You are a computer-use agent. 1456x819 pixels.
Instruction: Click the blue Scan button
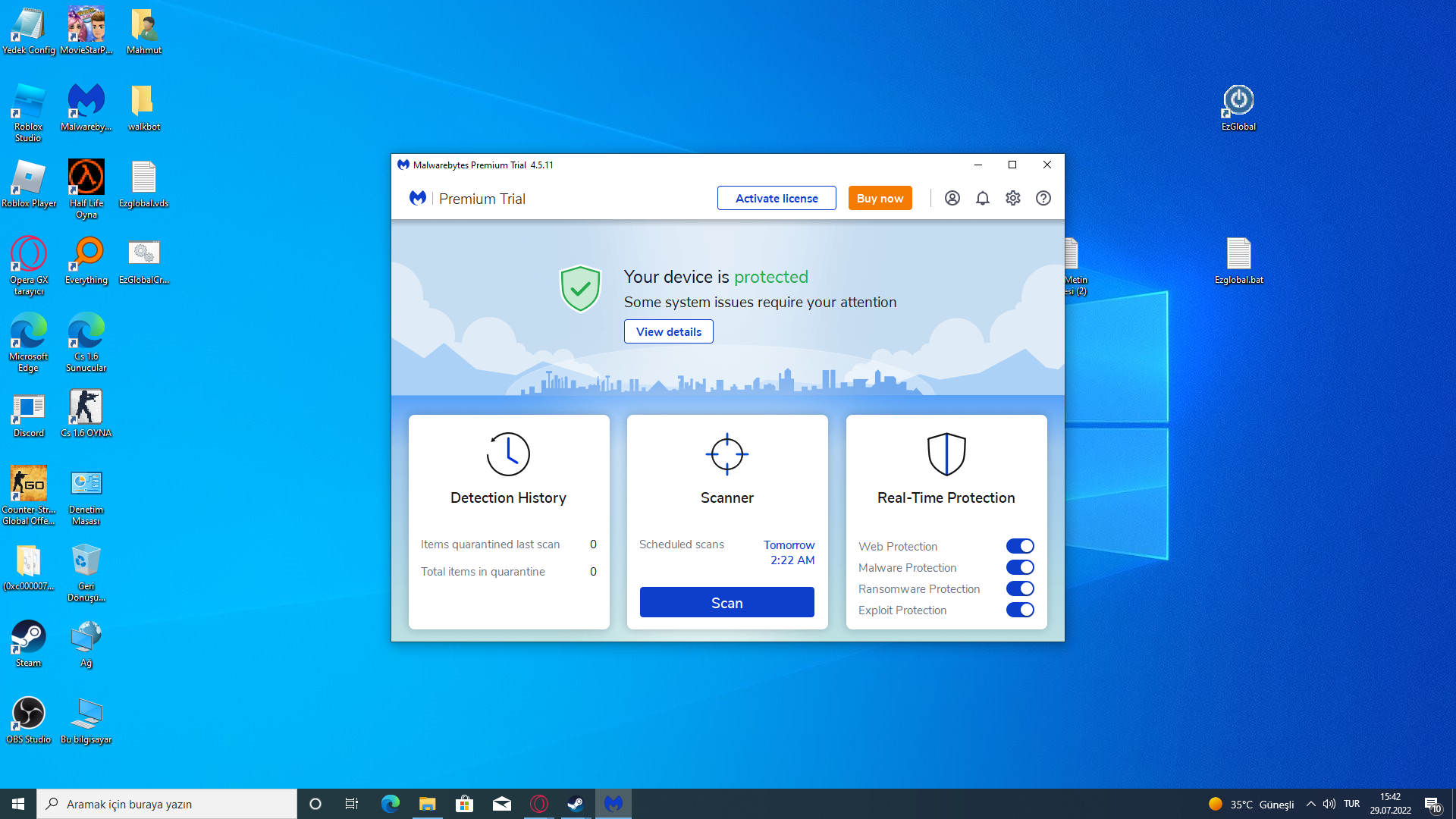point(726,602)
